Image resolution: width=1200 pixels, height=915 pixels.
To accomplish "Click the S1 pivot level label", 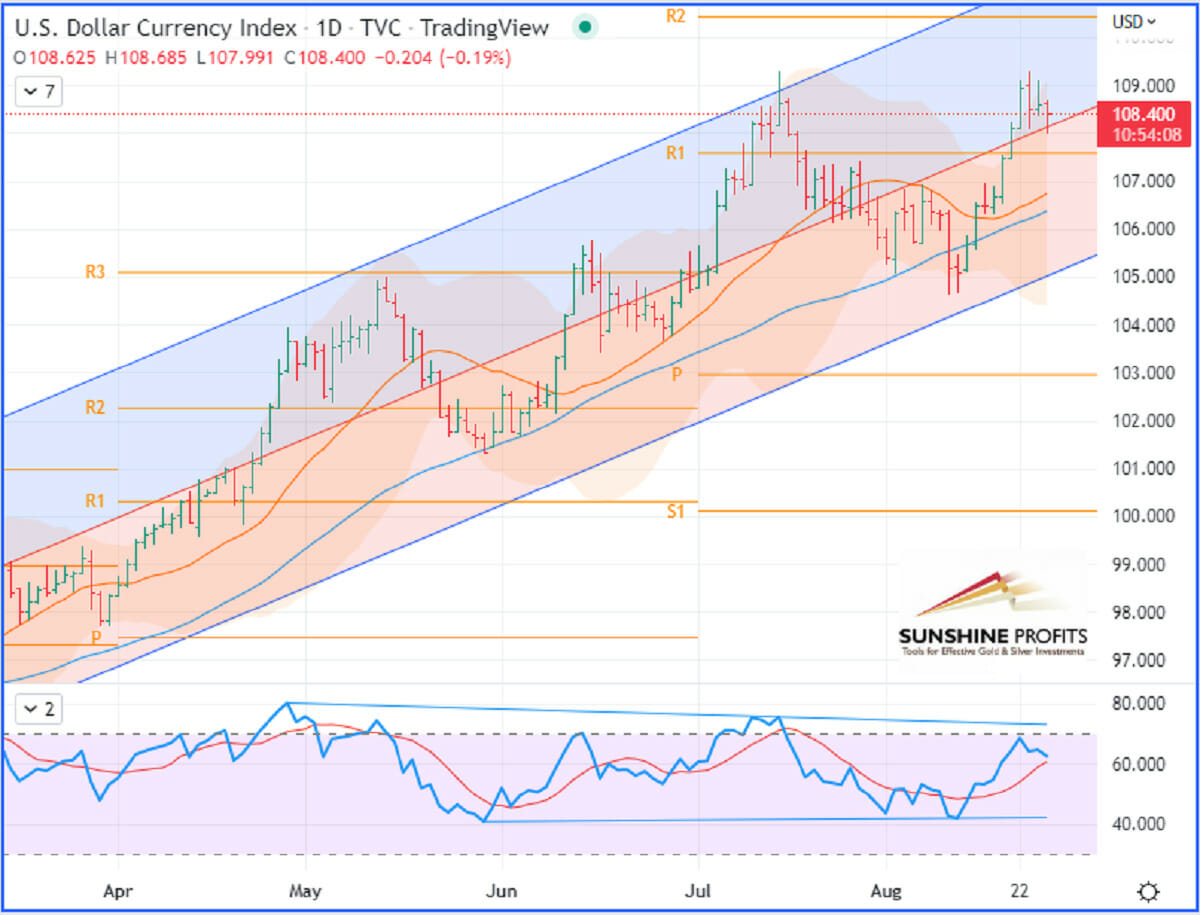I will (676, 511).
